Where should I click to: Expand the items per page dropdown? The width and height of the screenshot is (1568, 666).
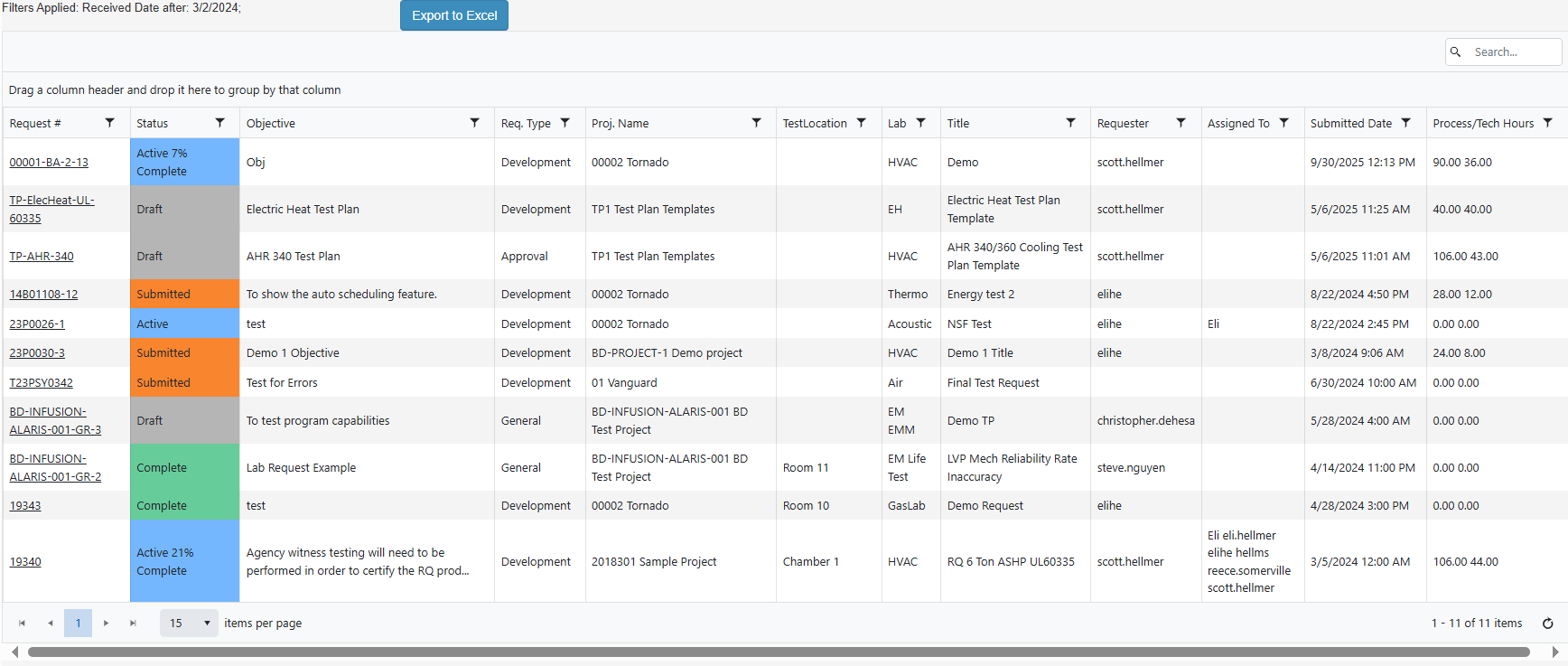click(206, 624)
